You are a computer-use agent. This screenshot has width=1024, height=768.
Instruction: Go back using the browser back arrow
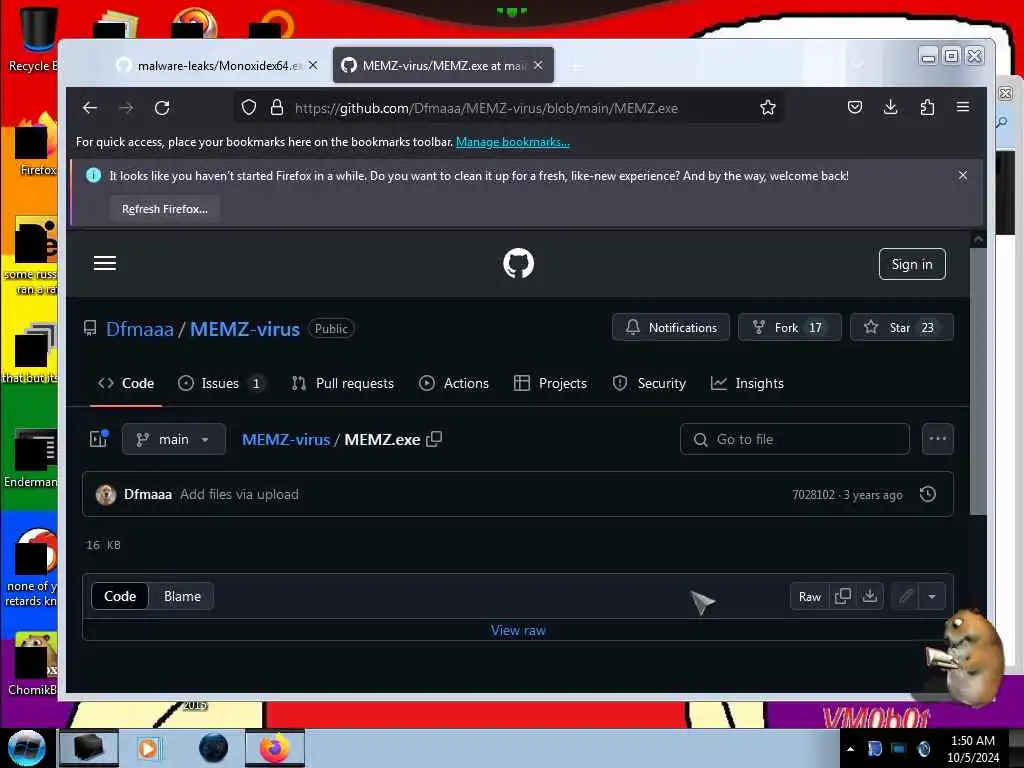click(x=90, y=108)
